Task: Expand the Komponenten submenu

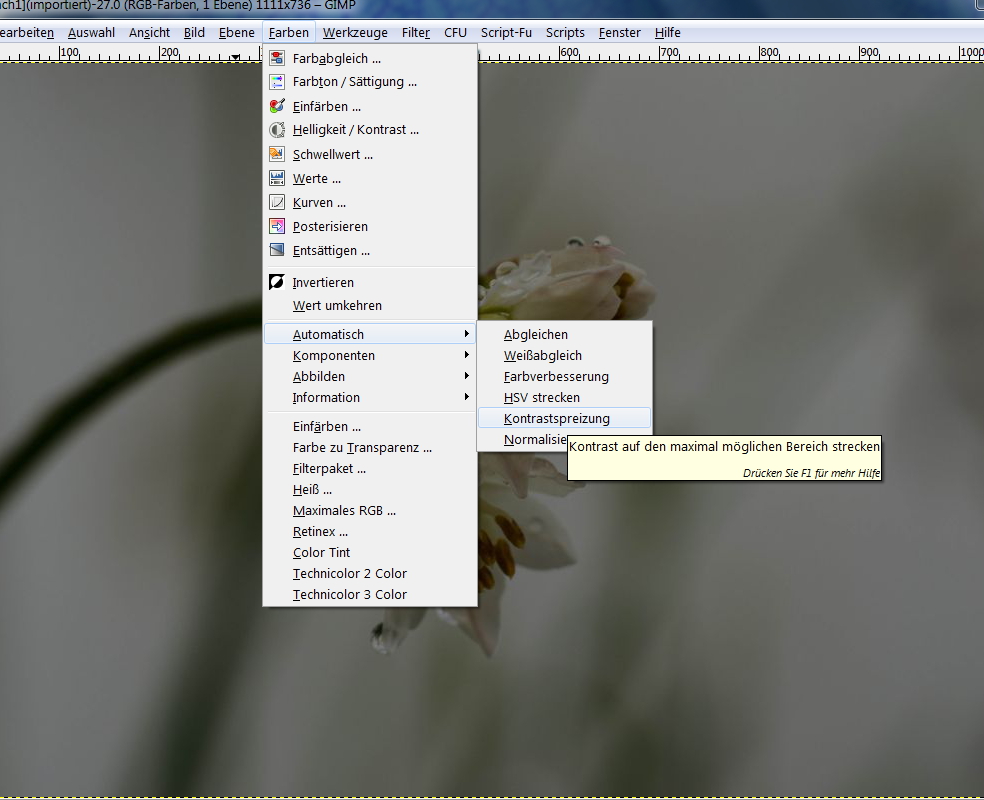Action: point(370,355)
